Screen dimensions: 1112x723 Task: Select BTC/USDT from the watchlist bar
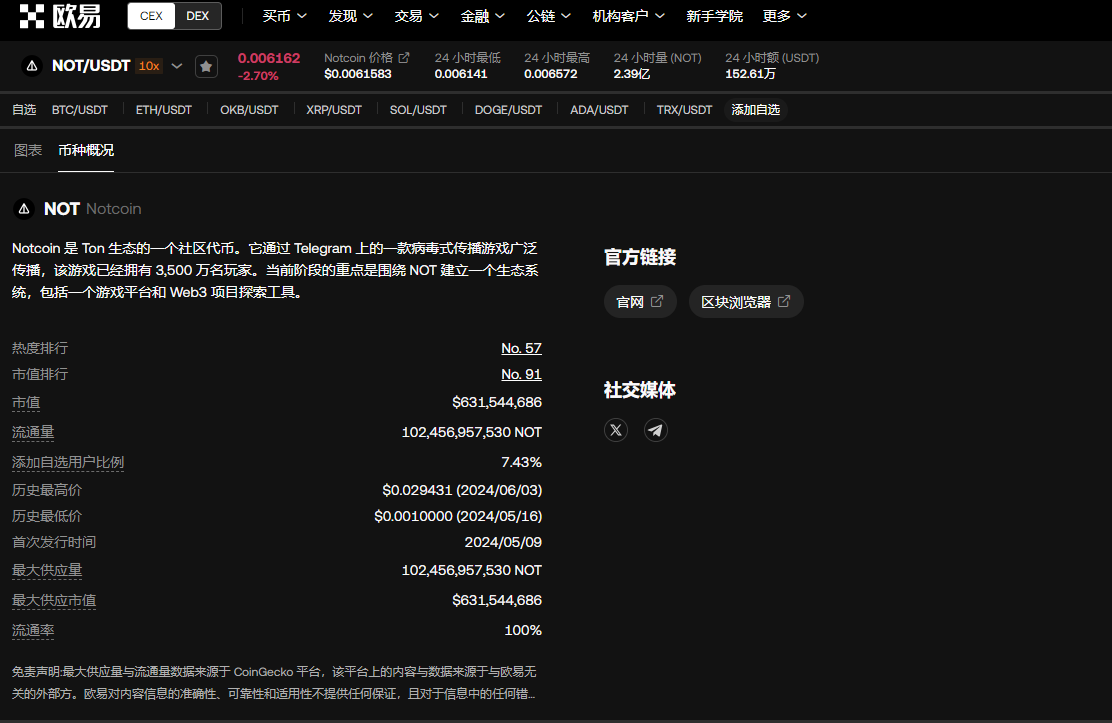[80, 110]
